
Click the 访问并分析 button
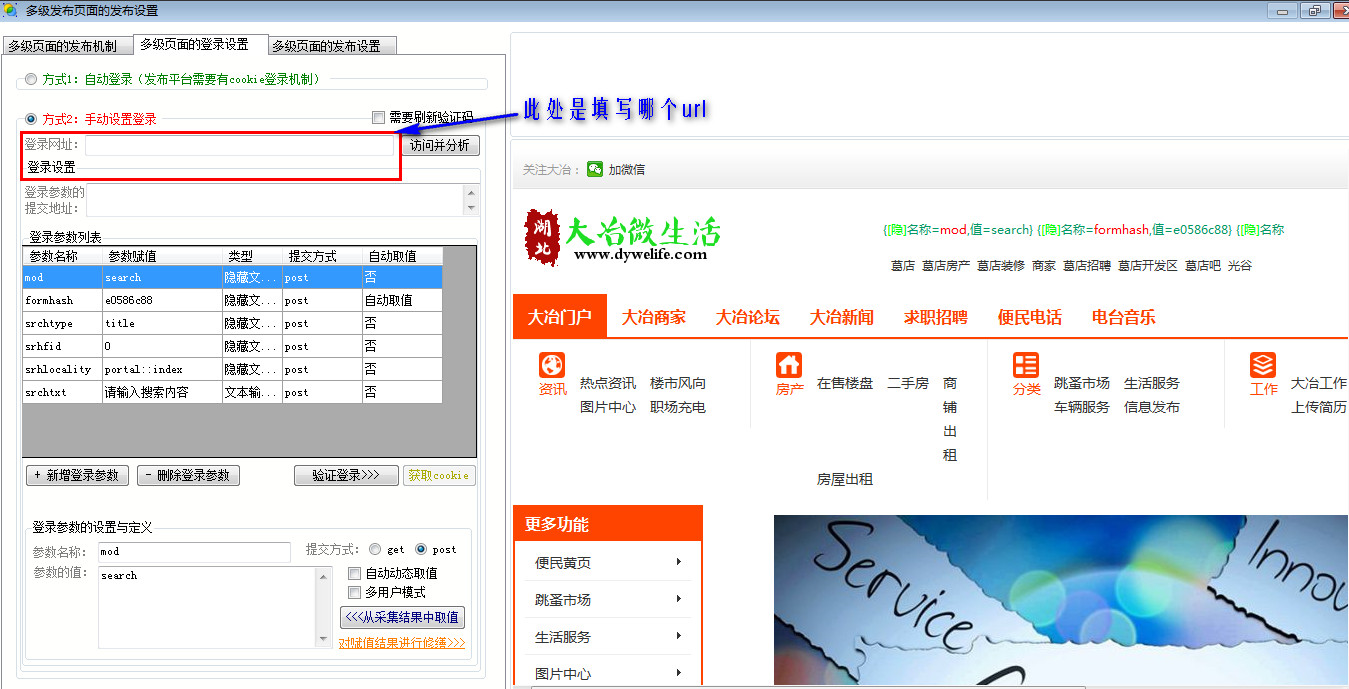click(439, 145)
